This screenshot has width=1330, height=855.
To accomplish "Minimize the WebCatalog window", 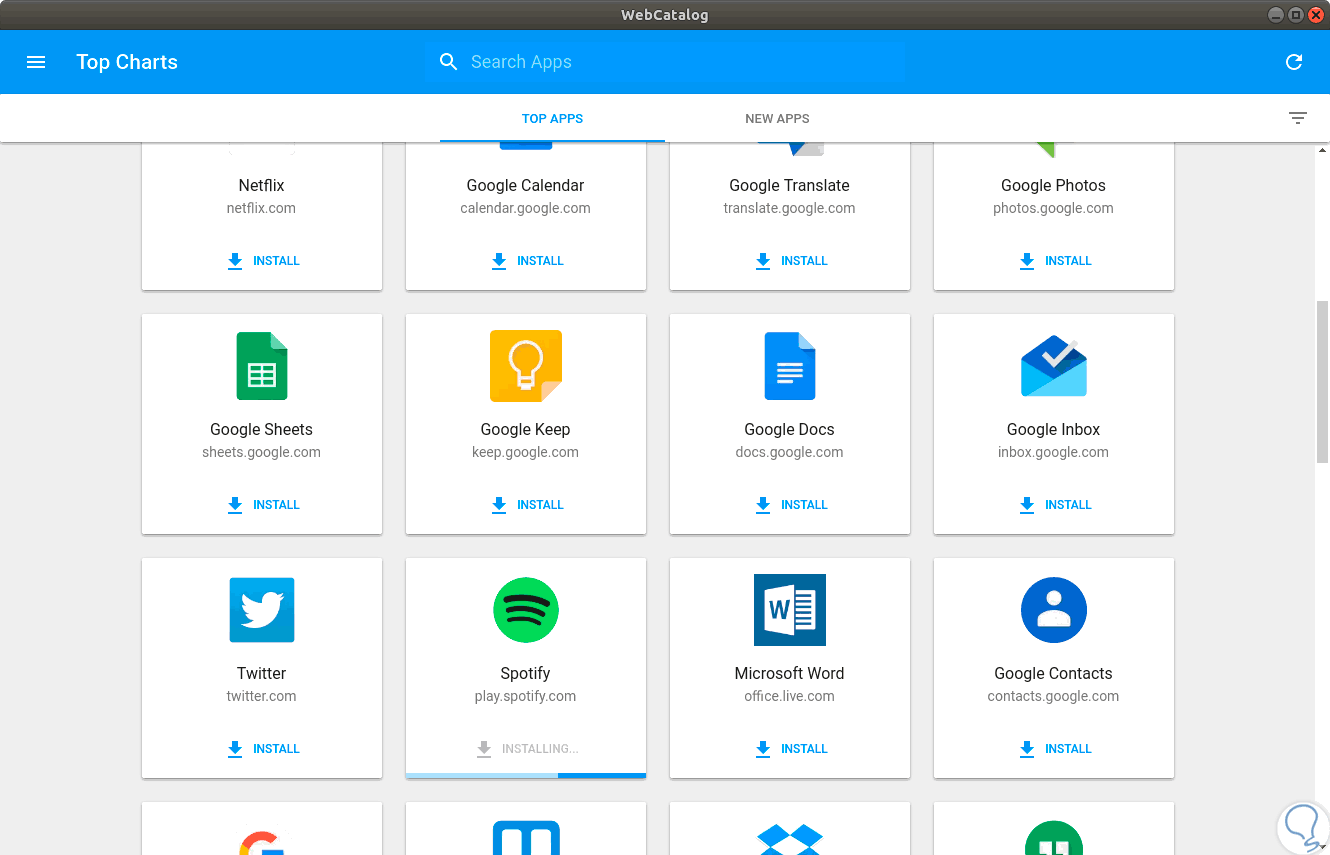I will (x=1276, y=15).
